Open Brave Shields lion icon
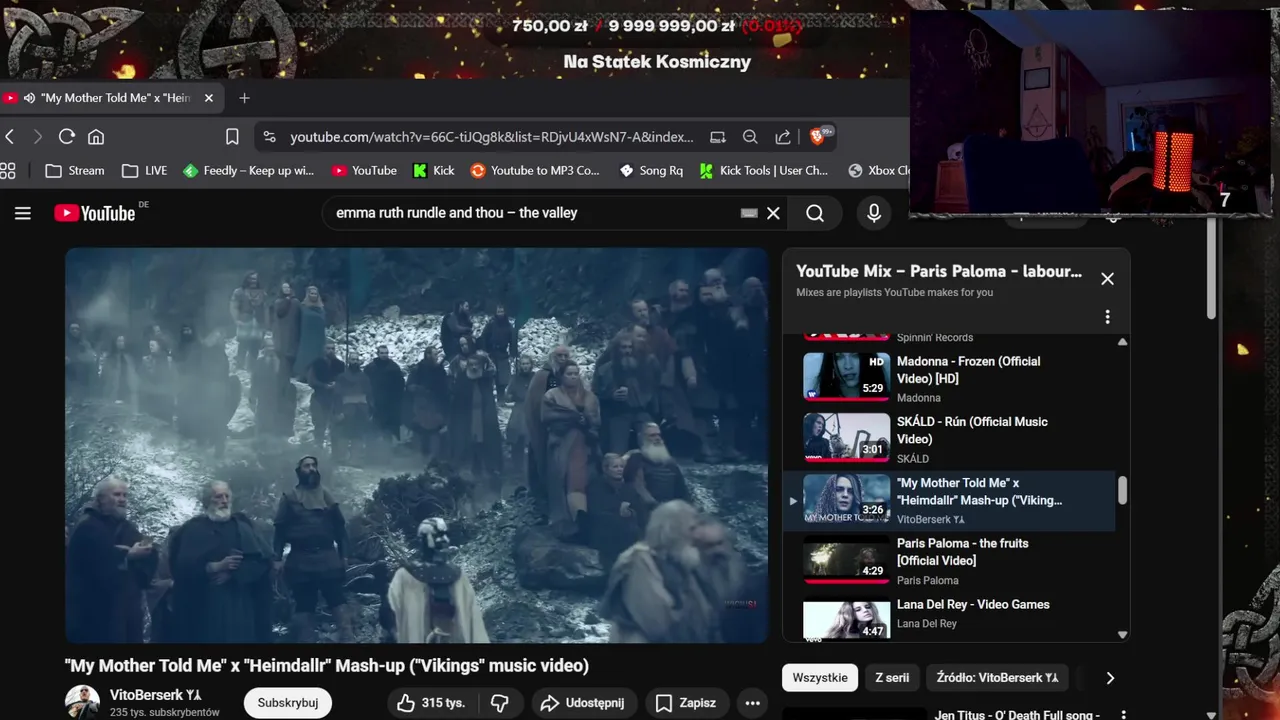Image resolution: width=1280 pixels, height=720 pixels. [818, 136]
